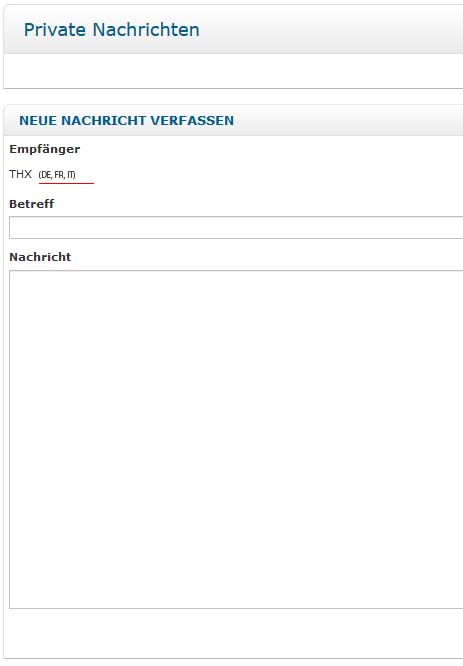This screenshot has height=666, width=463.
Task: Click empty bar beneath Private Nachrichten title
Action: (233, 71)
